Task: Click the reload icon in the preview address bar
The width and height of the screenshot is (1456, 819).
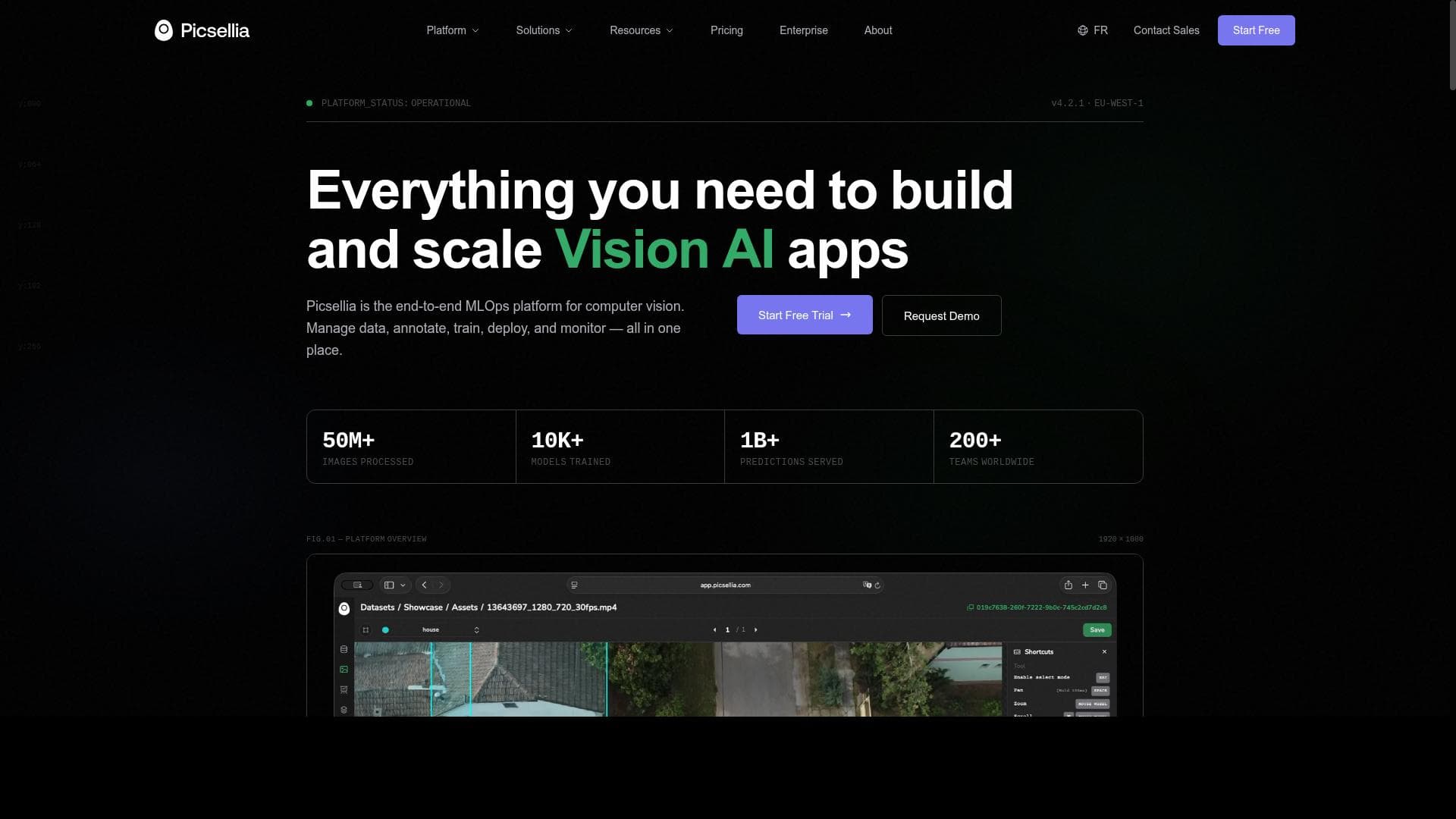Action: click(x=877, y=585)
